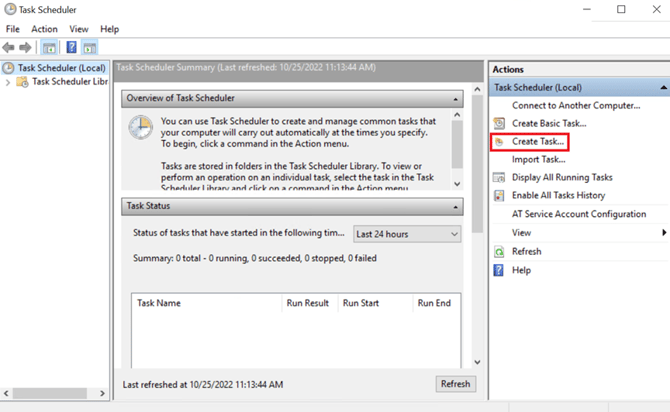Click the blue Help toolbar icon
Viewport: 670px width, 412px height.
coord(71,47)
